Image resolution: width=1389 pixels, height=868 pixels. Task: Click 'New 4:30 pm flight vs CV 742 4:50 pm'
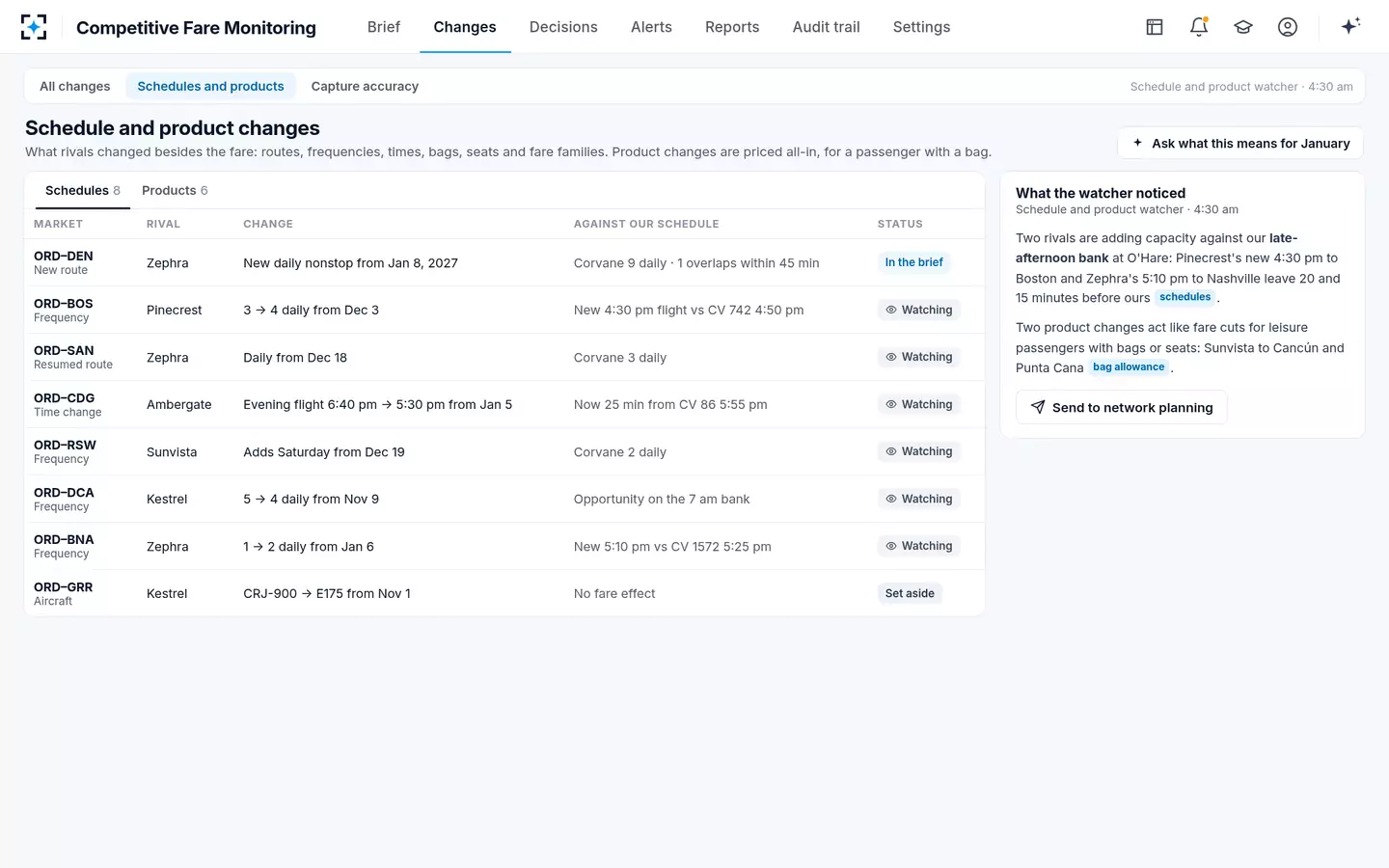689,311
